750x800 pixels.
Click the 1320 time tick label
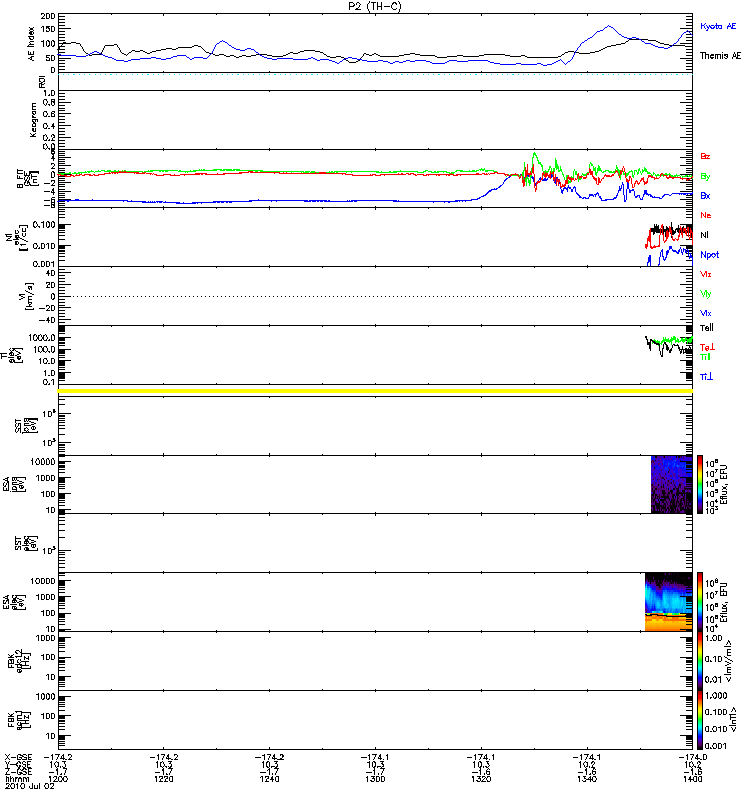(481, 779)
